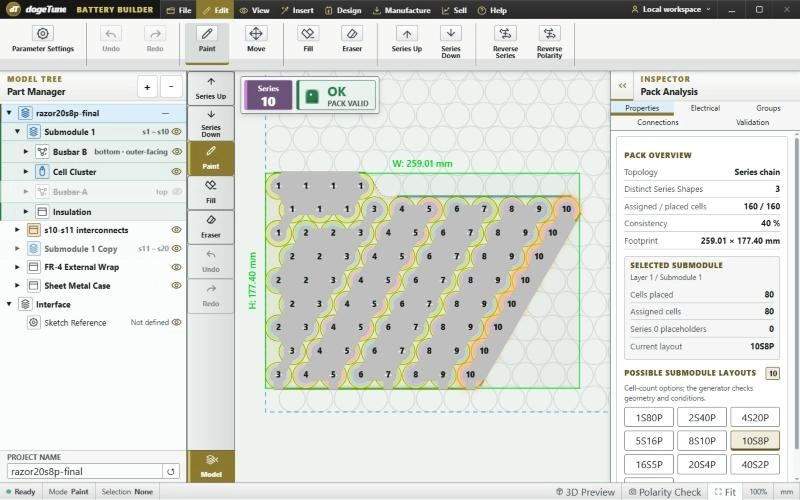The height and width of the screenshot is (500, 800).
Task: Open the File menu
Action: pyautogui.click(x=179, y=10)
